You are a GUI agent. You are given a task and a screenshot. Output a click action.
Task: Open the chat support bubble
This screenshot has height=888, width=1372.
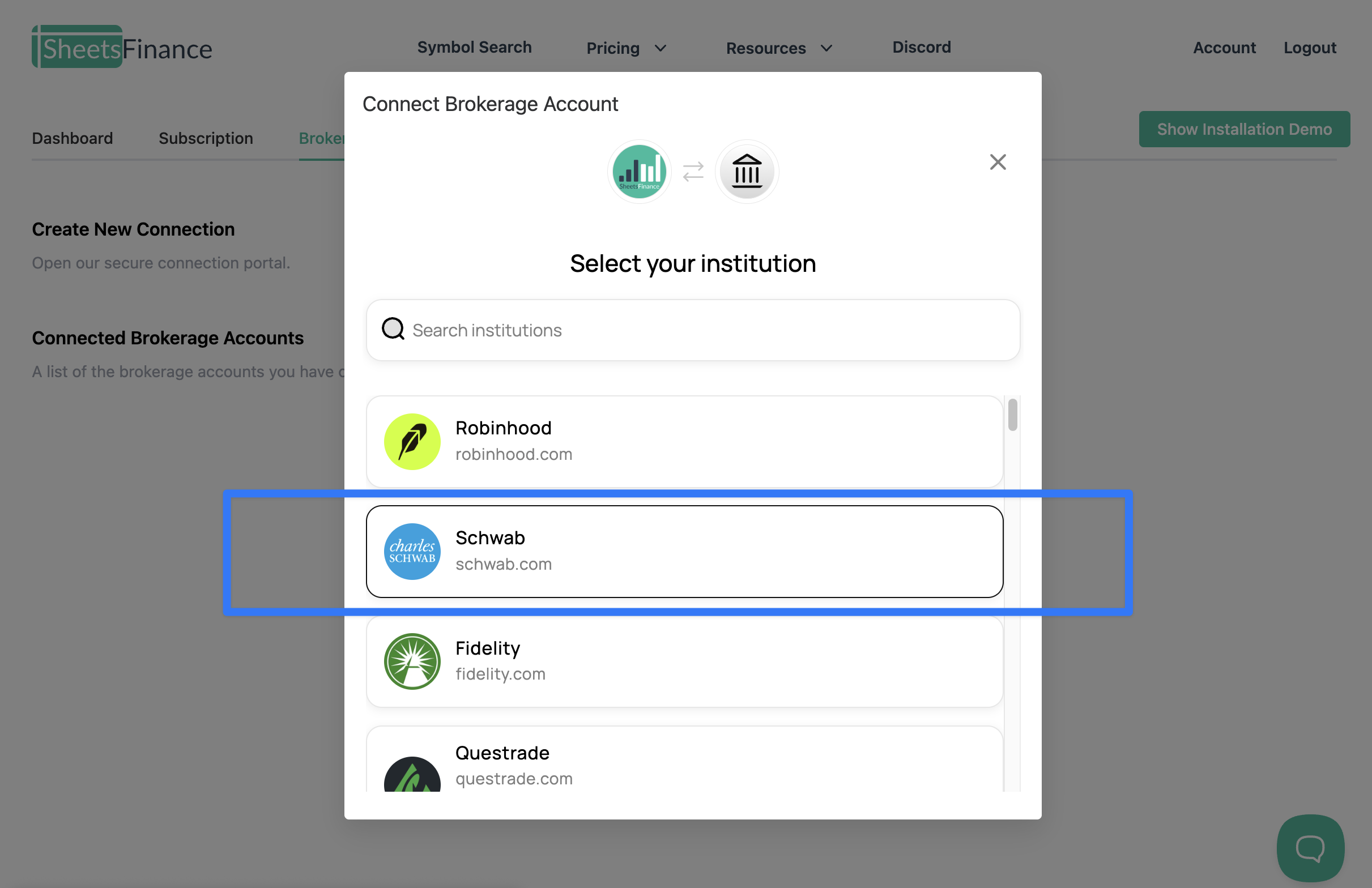tap(1310, 847)
